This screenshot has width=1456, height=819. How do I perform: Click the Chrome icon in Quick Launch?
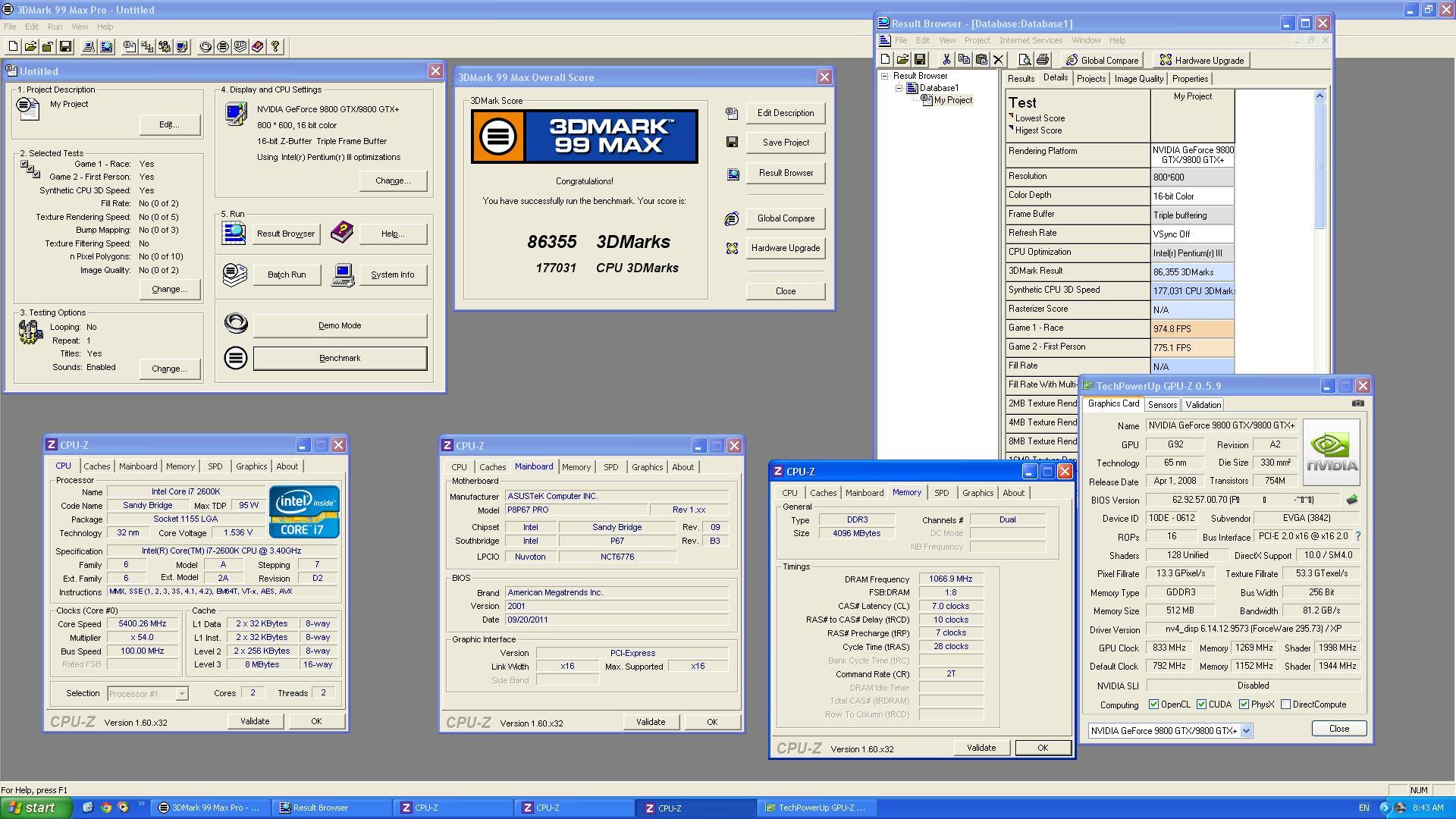105,808
